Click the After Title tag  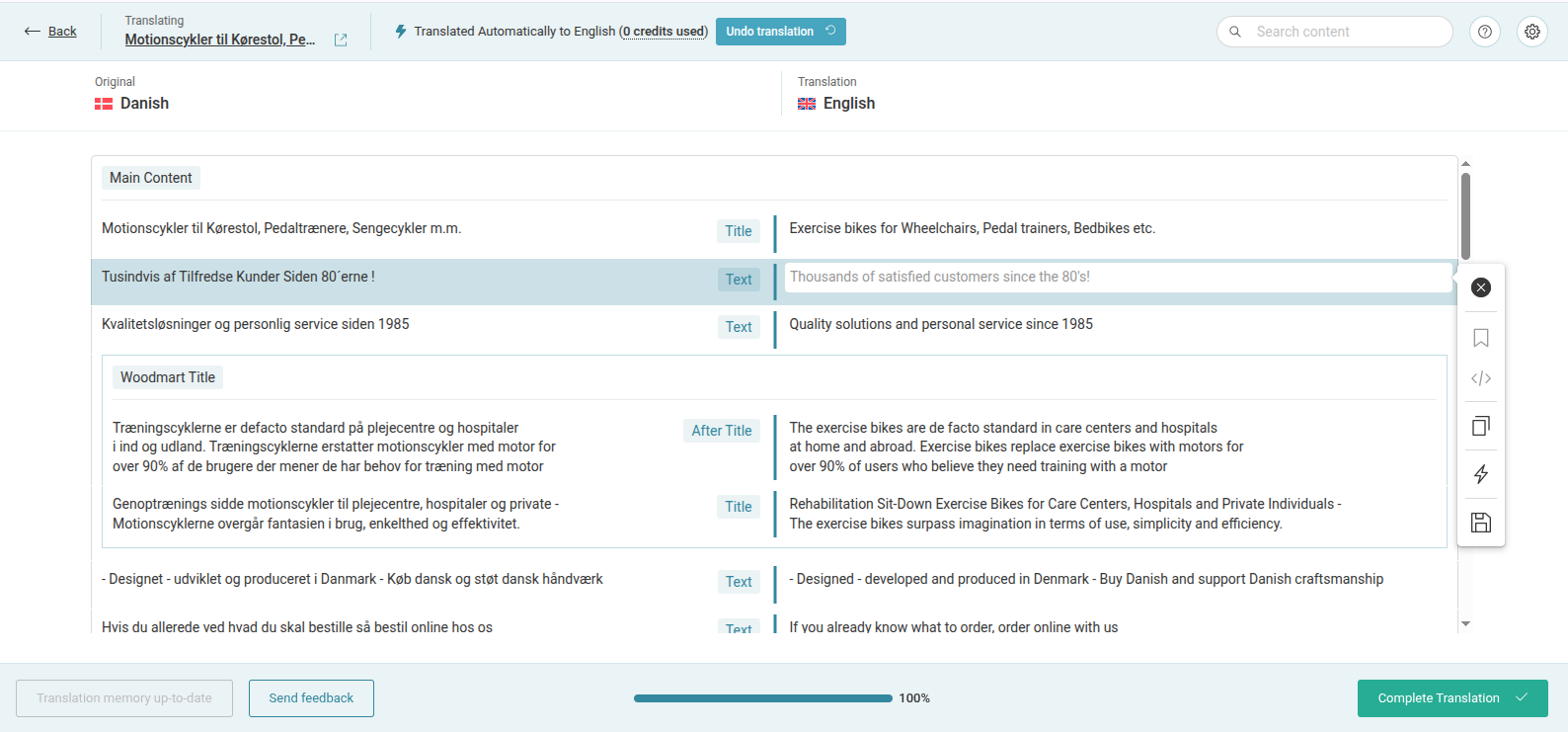[722, 431]
